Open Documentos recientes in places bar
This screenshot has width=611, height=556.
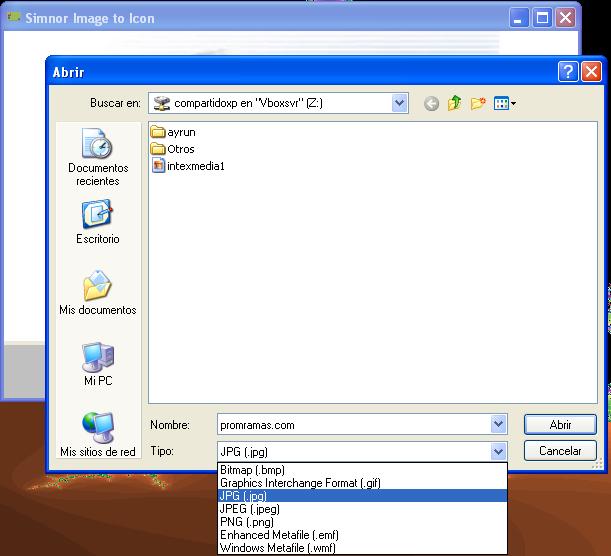click(x=98, y=158)
